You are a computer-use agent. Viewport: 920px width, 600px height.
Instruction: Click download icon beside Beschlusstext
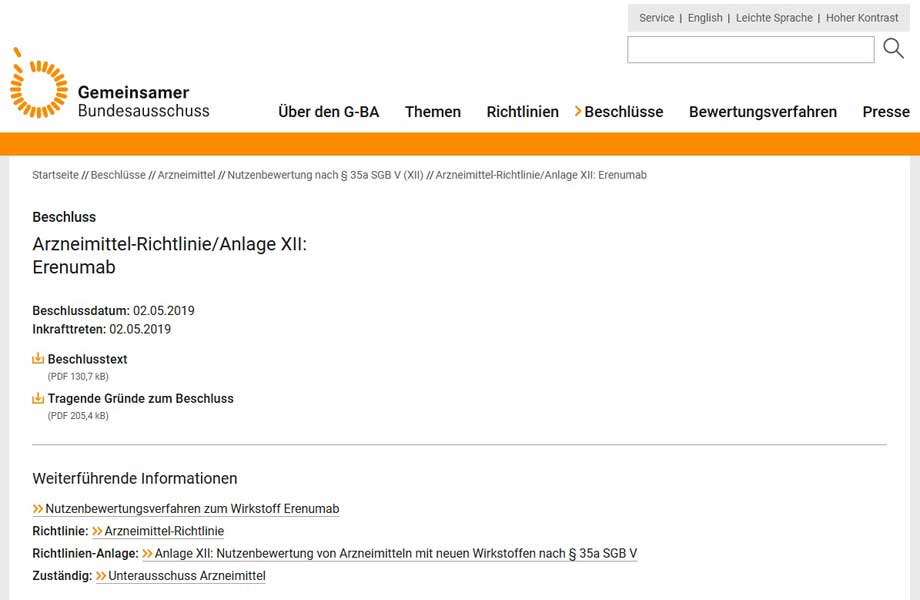(x=38, y=359)
